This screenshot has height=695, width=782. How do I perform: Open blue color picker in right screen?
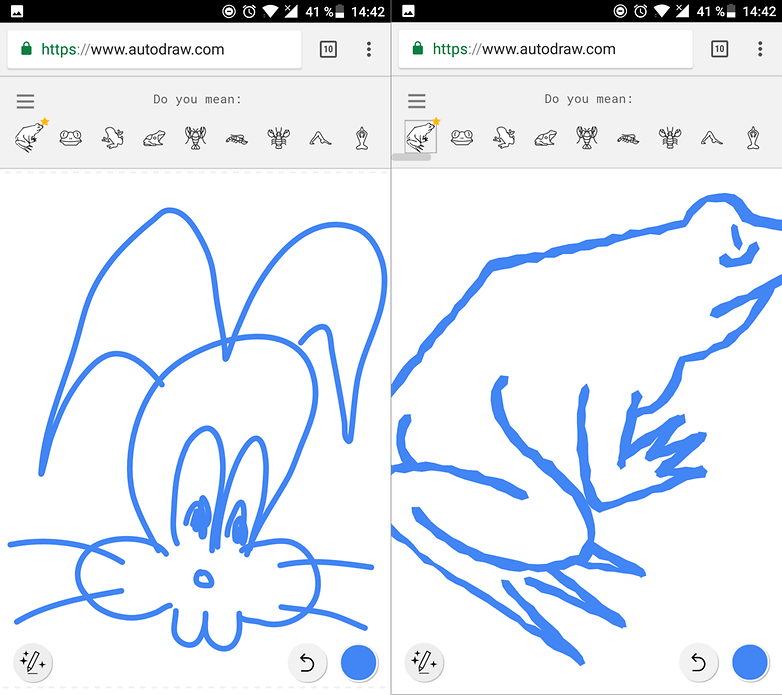(750, 663)
